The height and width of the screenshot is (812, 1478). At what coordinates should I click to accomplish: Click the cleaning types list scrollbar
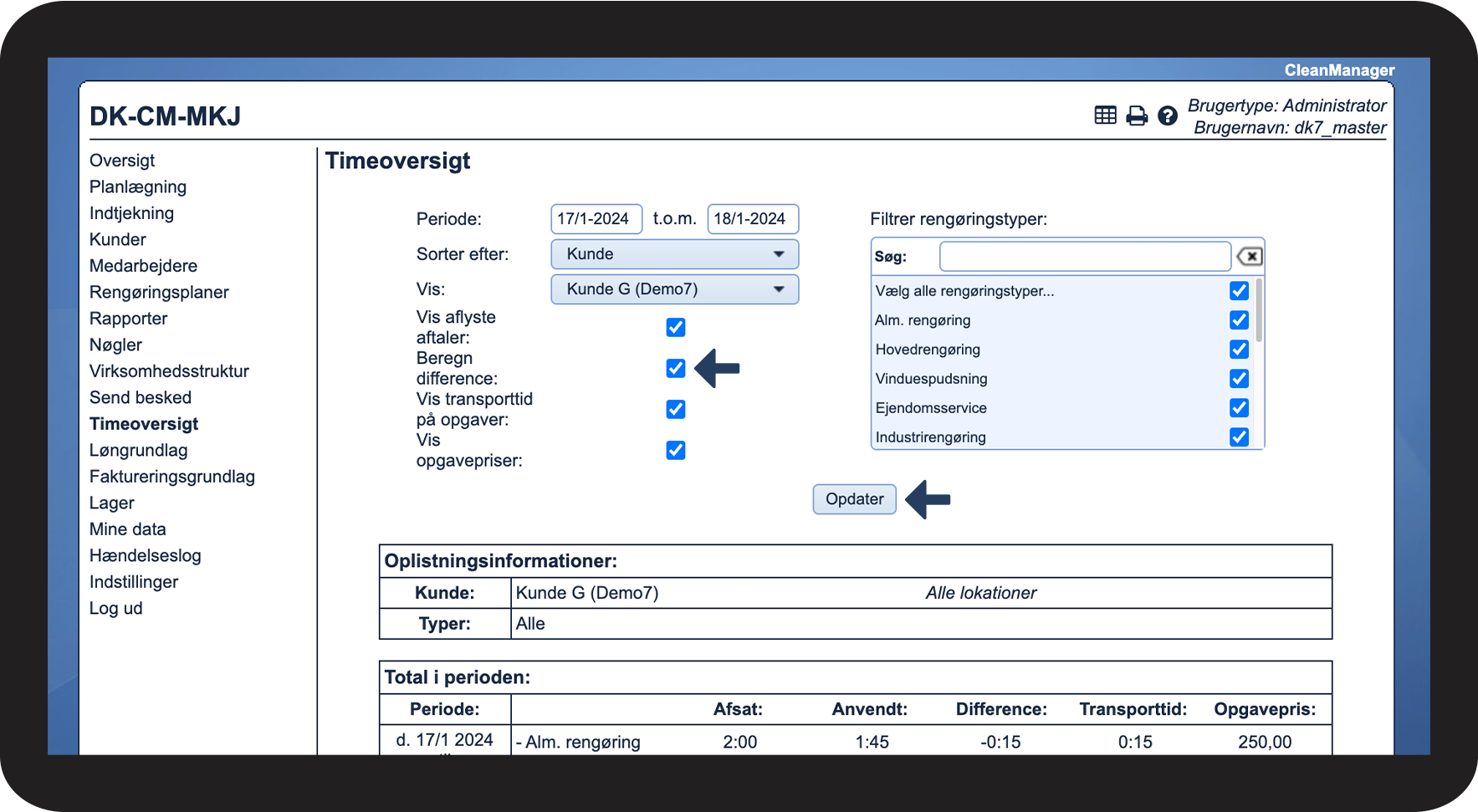click(x=1259, y=311)
